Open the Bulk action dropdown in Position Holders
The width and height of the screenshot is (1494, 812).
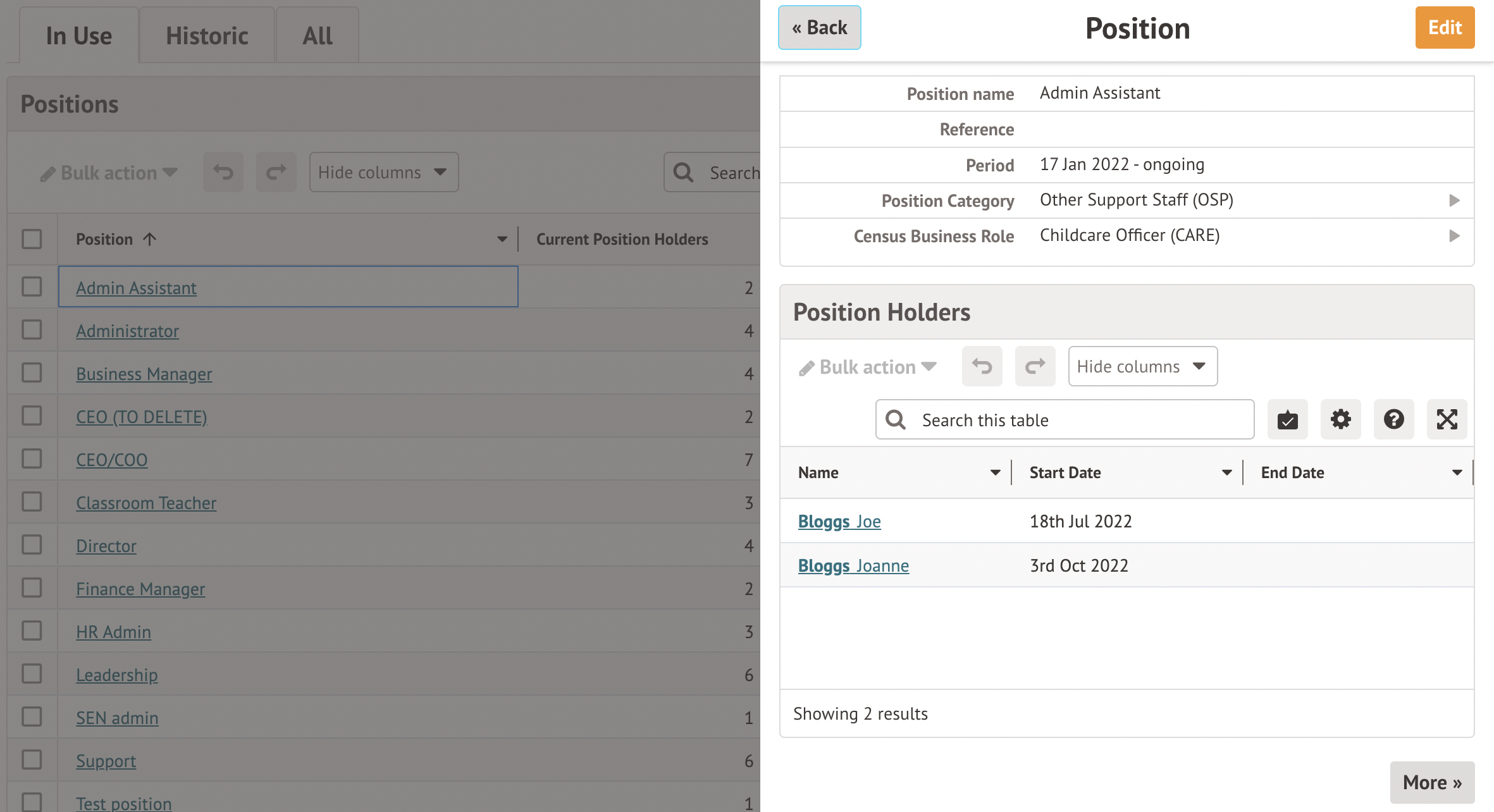click(x=868, y=367)
